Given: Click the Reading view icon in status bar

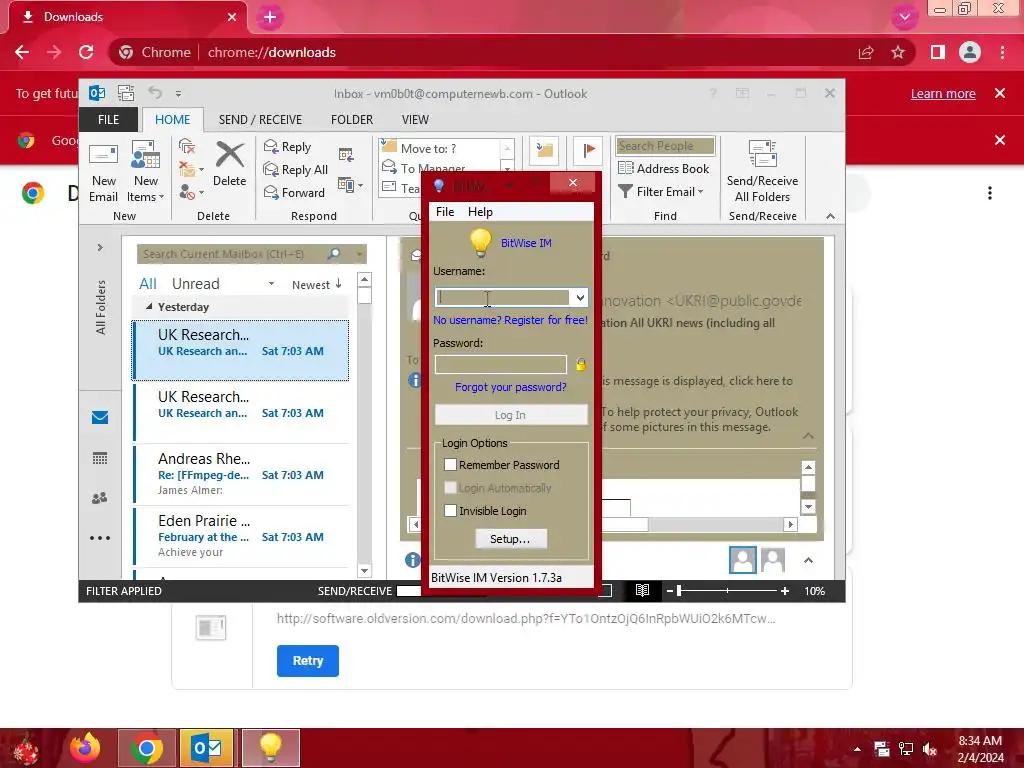Looking at the screenshot, I should click(642, 590).
